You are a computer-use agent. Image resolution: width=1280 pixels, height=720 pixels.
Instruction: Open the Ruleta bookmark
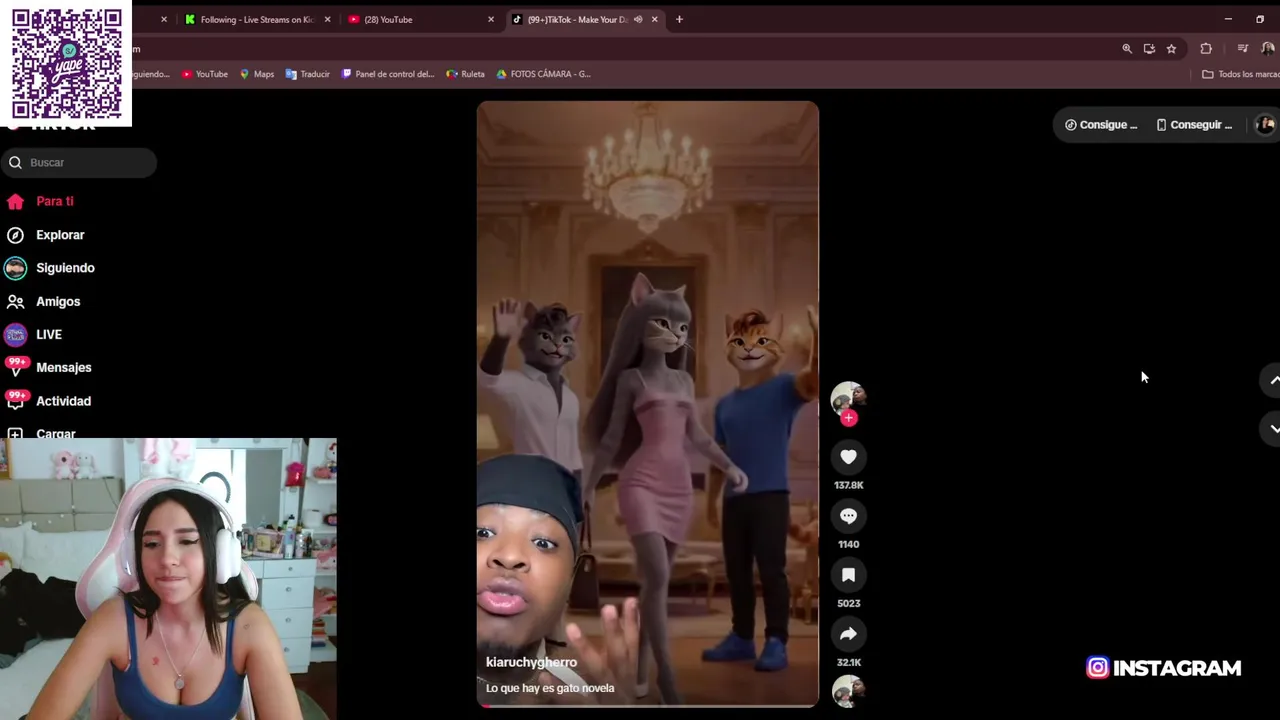tap(466, 74)
